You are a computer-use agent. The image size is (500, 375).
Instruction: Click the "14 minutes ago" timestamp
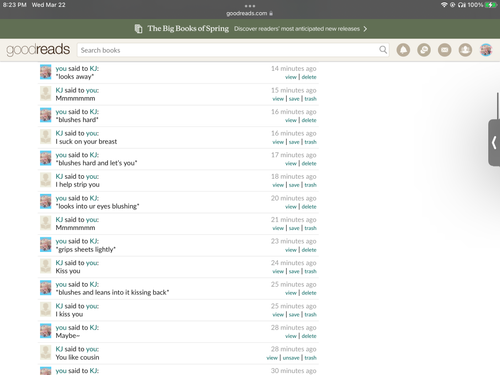pyautogui.click(x=294, y=69)
